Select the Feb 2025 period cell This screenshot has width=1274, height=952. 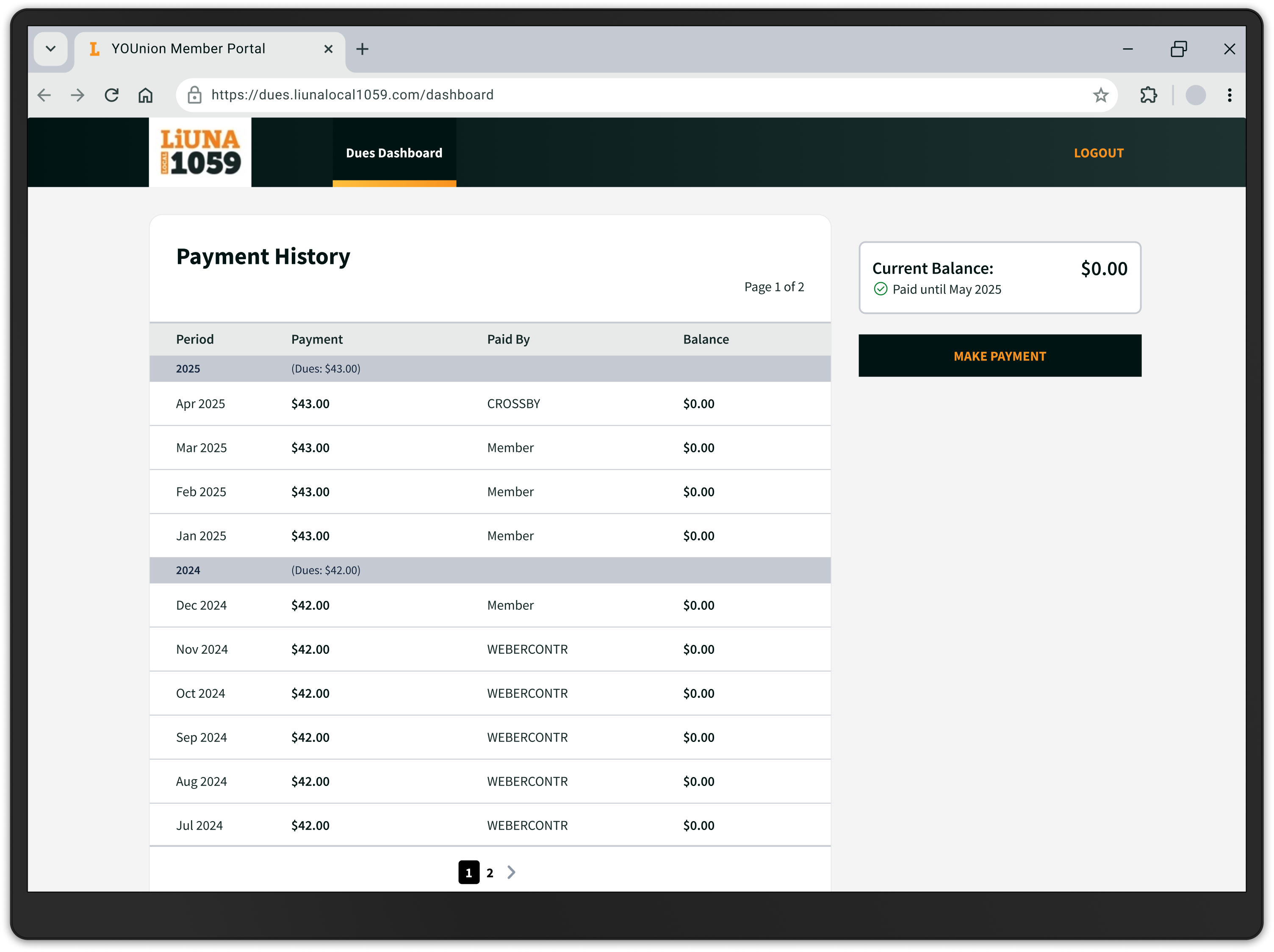tap(201, 492)
